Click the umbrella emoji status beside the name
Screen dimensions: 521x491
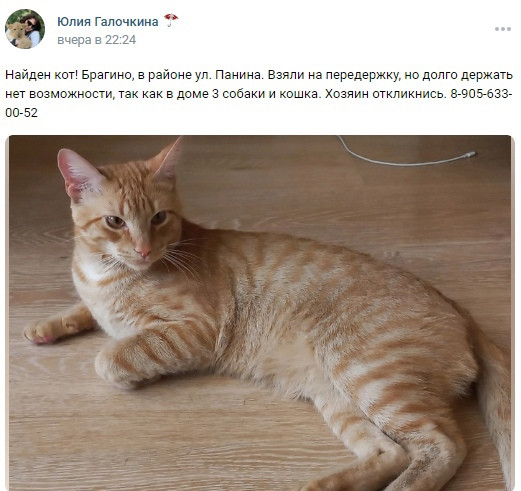[171, 21]
